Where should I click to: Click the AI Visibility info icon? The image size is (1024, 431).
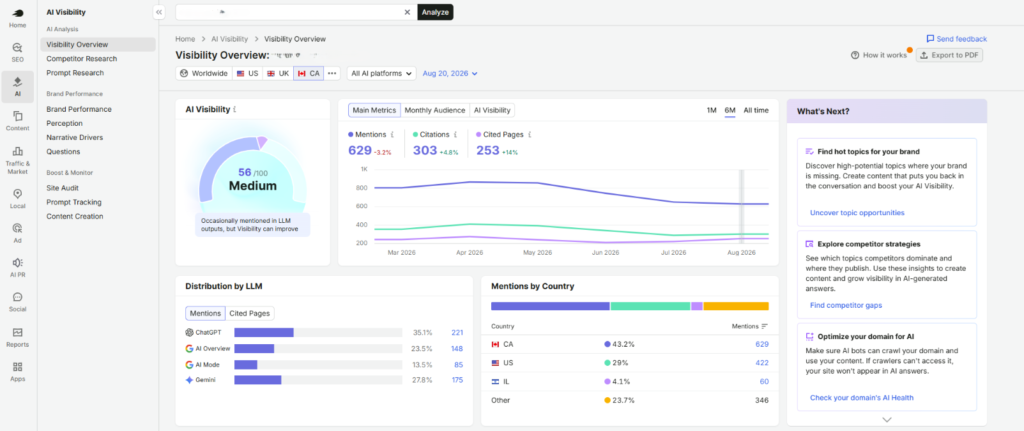(x=234, y=110)
